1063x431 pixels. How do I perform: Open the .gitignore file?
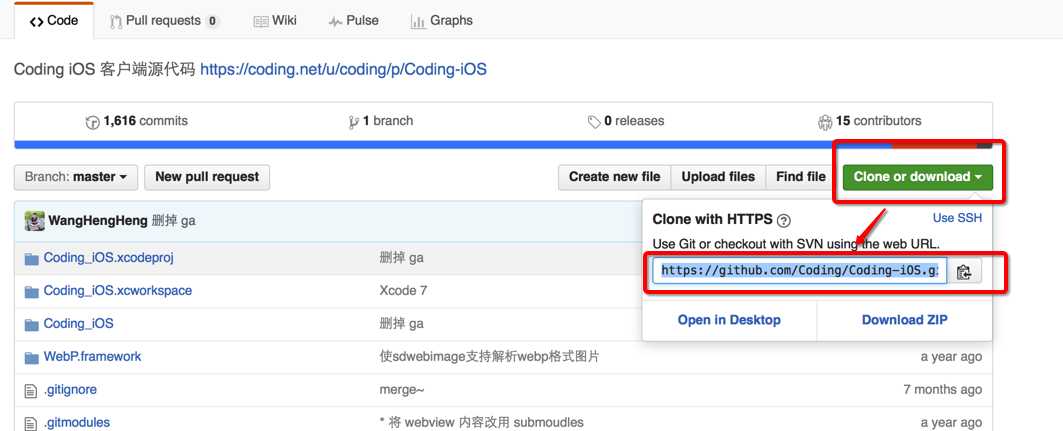point(71,390)
